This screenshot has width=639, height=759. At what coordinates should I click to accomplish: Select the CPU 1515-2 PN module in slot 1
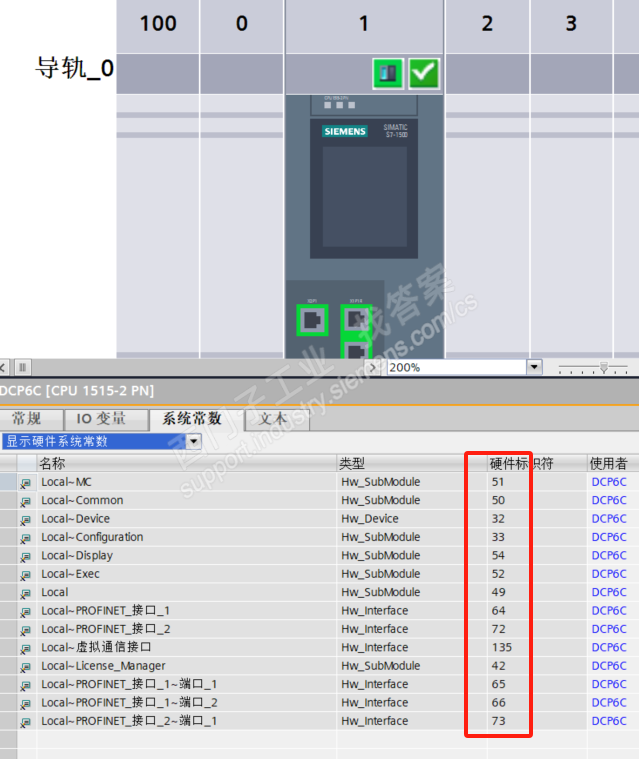click(x=364, y=226)
